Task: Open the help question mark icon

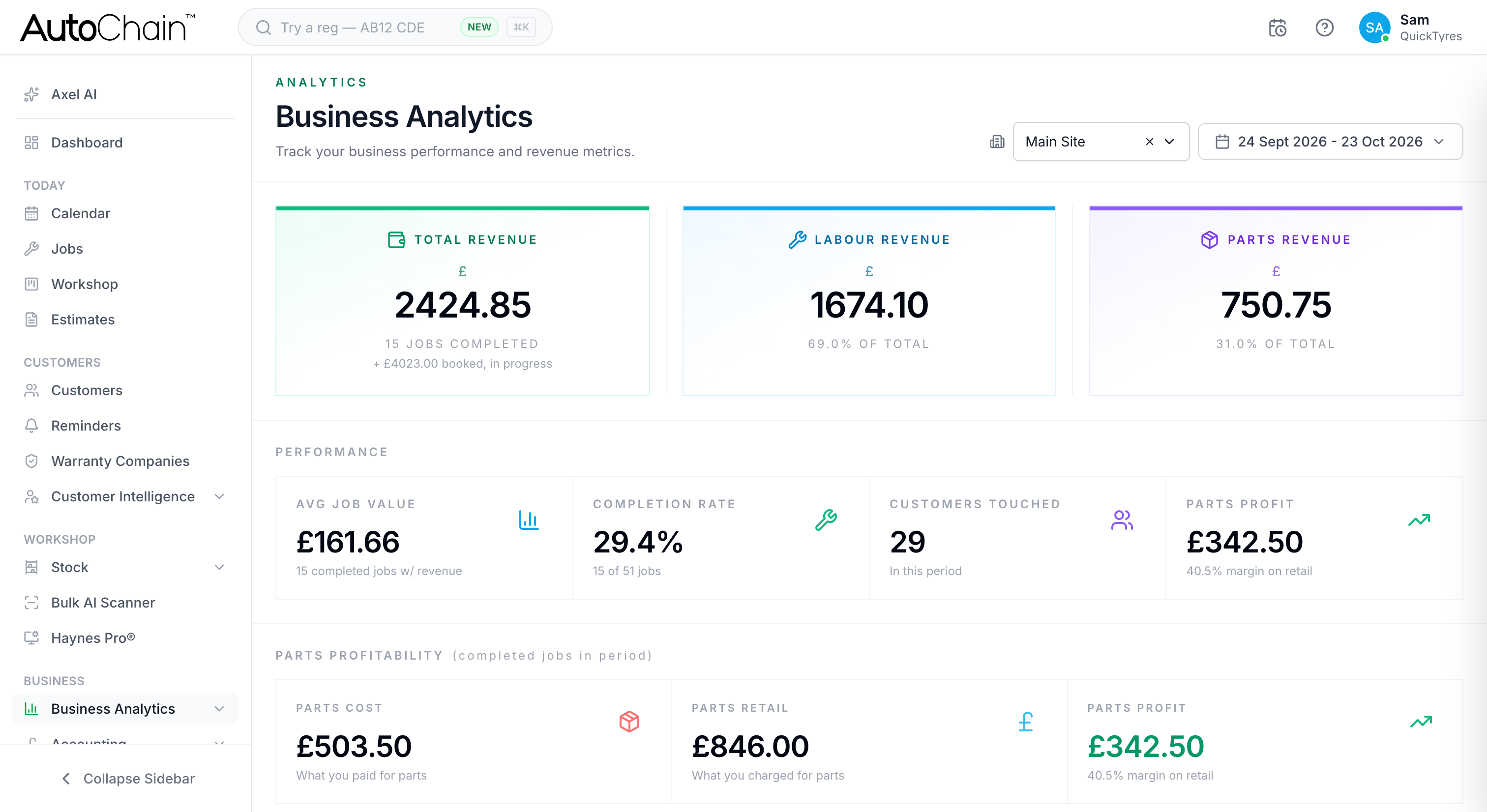Action: pyautogui.click(x=1324, y=28)
